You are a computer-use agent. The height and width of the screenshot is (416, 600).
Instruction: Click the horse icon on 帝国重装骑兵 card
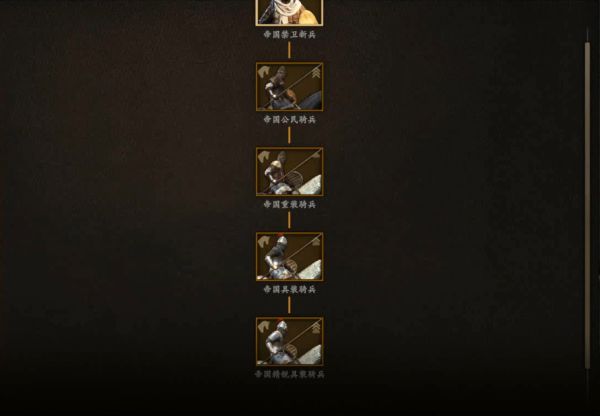[264, 157]
